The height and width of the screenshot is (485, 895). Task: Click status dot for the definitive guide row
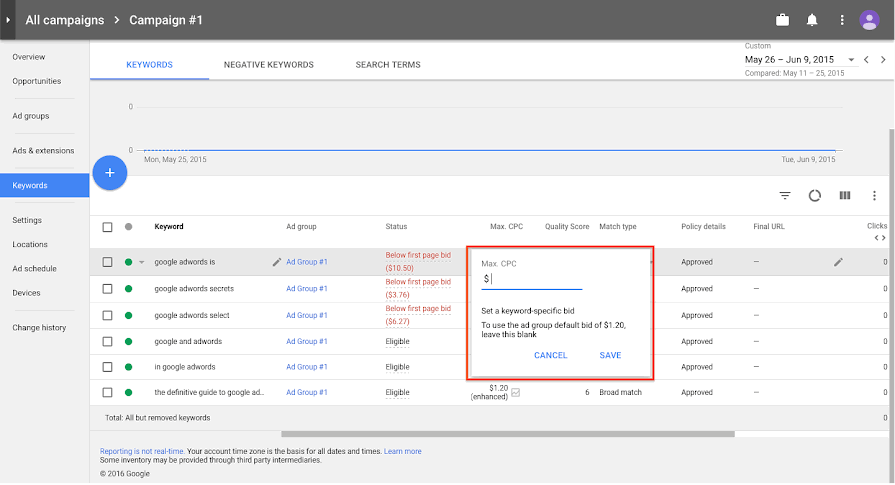tap(128, 393)
